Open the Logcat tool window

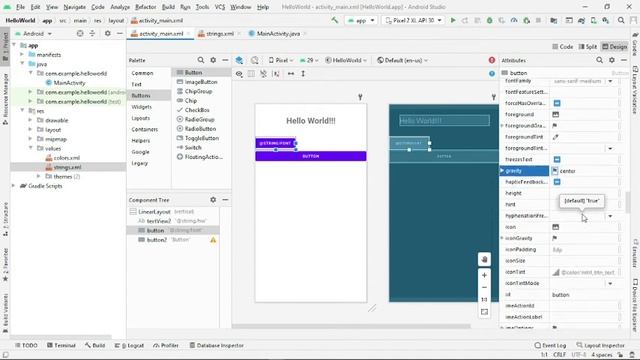tap(129, 345)
